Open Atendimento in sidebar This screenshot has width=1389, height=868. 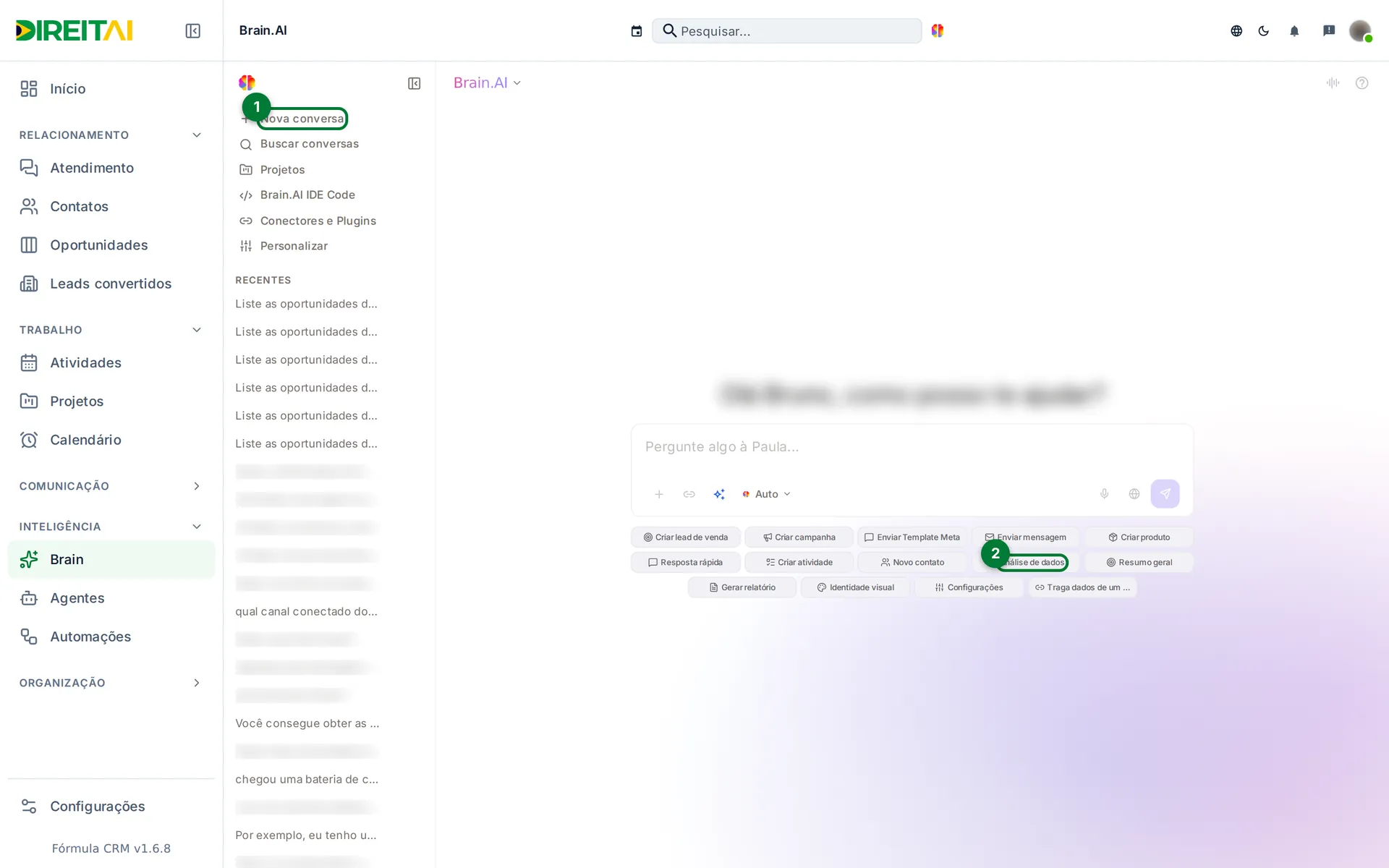111,168
